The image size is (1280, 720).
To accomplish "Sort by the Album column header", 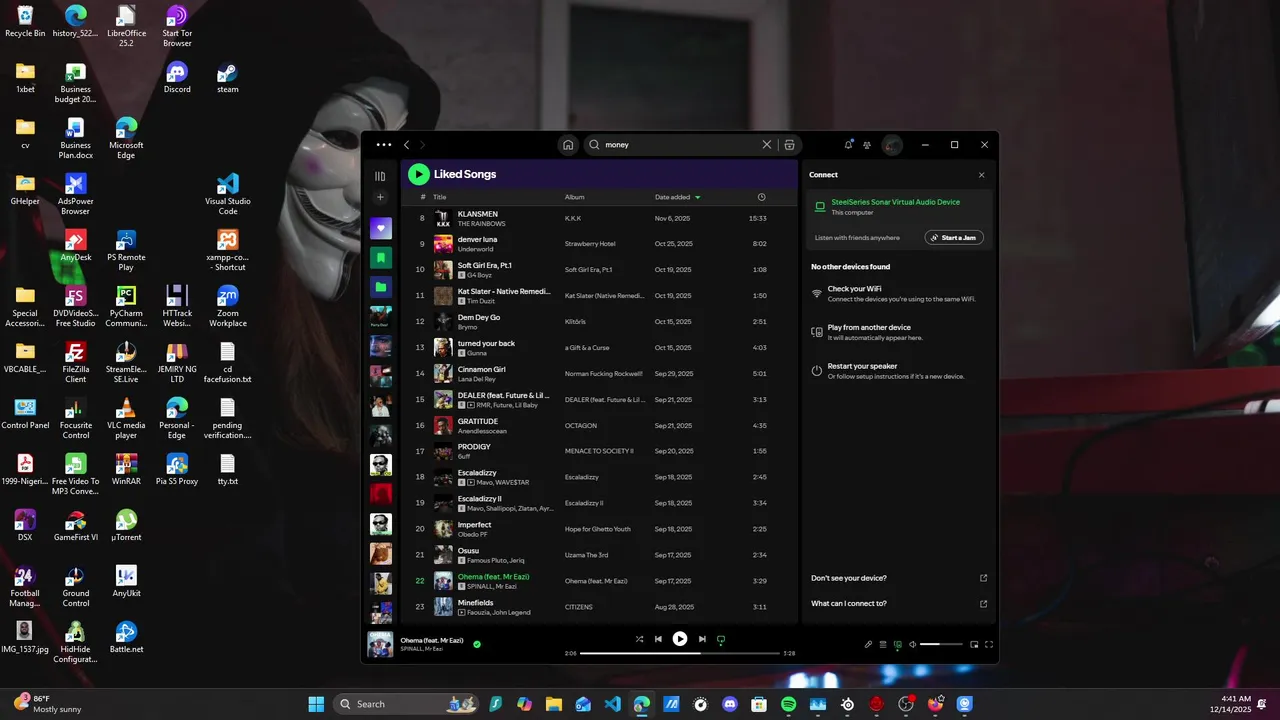I will (x=574, y=197).
